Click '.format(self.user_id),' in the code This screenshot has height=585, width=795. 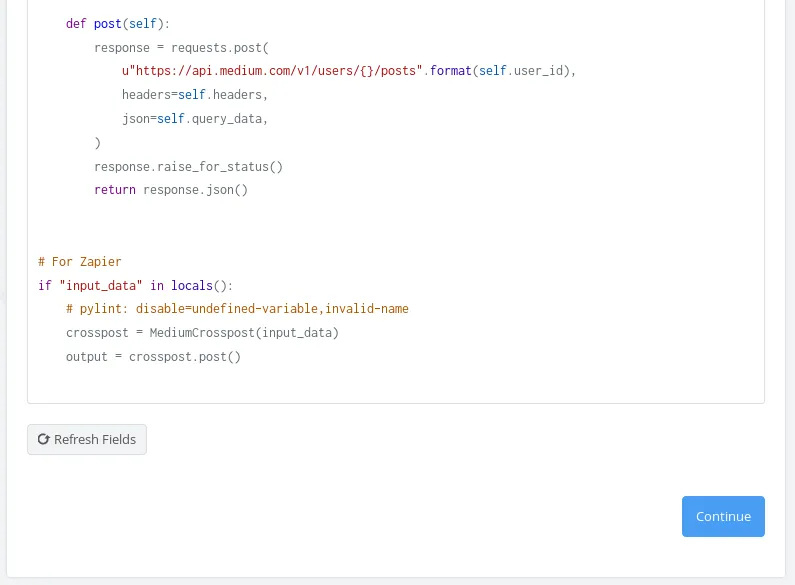click(500, 70)
